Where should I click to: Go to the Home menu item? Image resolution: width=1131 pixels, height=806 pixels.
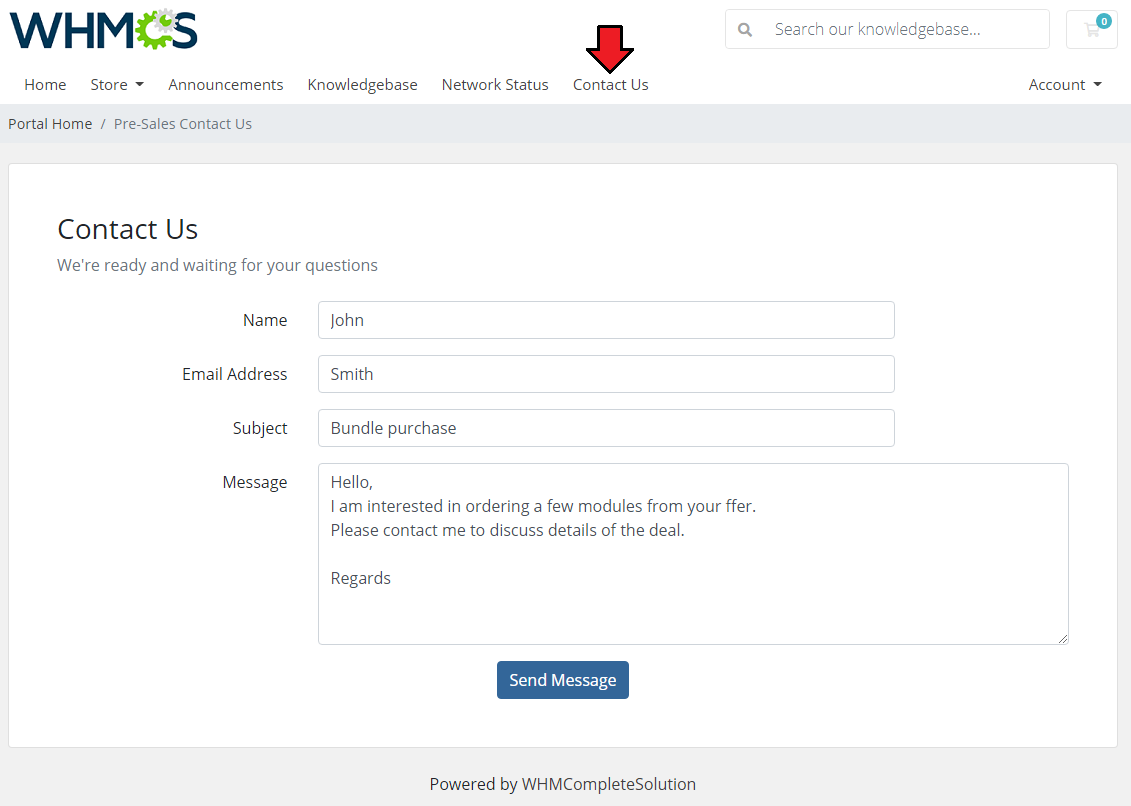click(45, 84)
